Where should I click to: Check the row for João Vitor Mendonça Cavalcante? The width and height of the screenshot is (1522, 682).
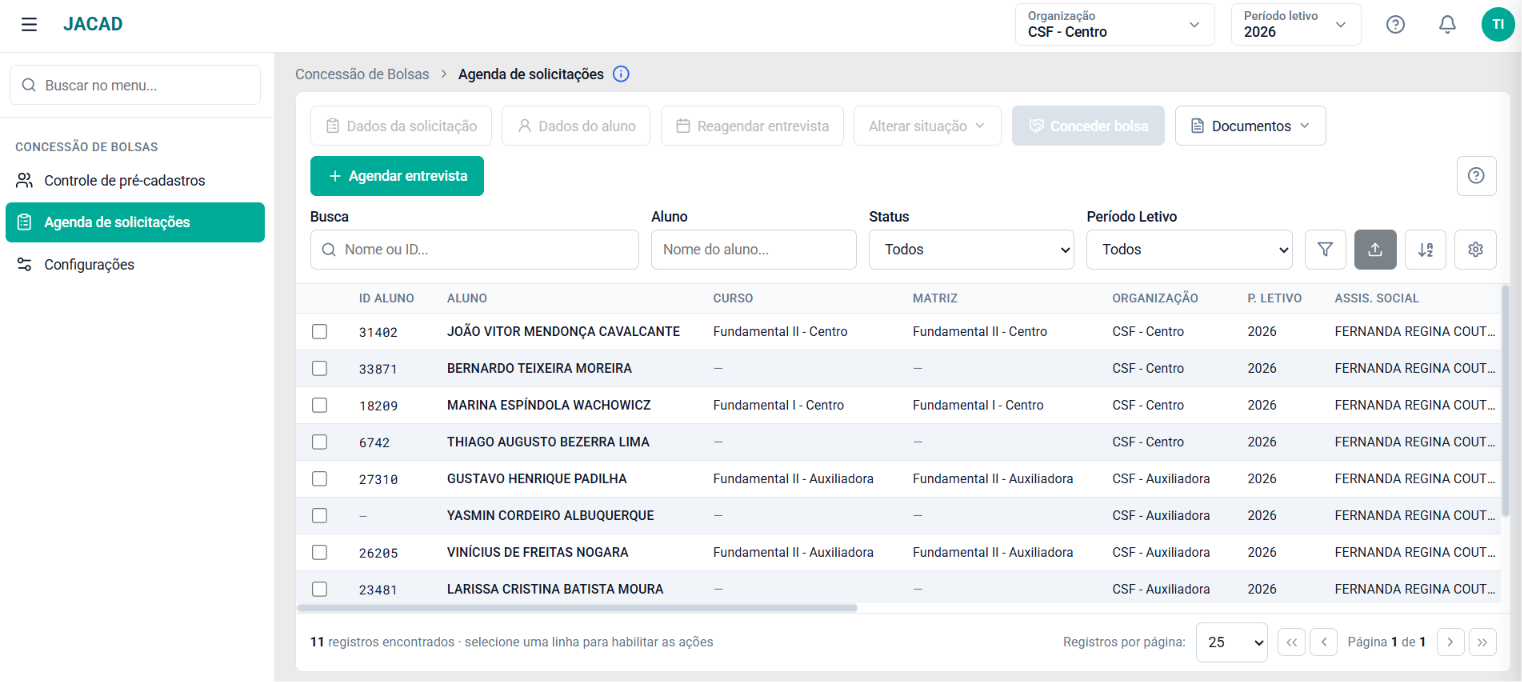click(319, 331)
